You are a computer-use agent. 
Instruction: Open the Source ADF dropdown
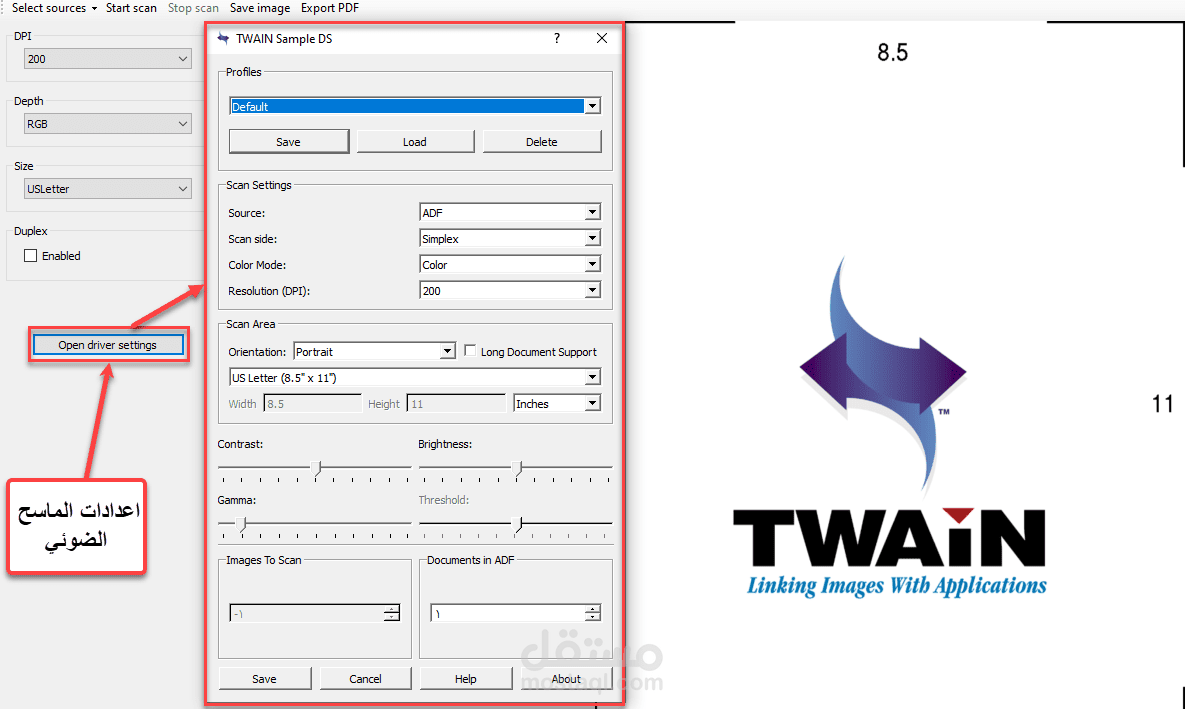(510, 212)
